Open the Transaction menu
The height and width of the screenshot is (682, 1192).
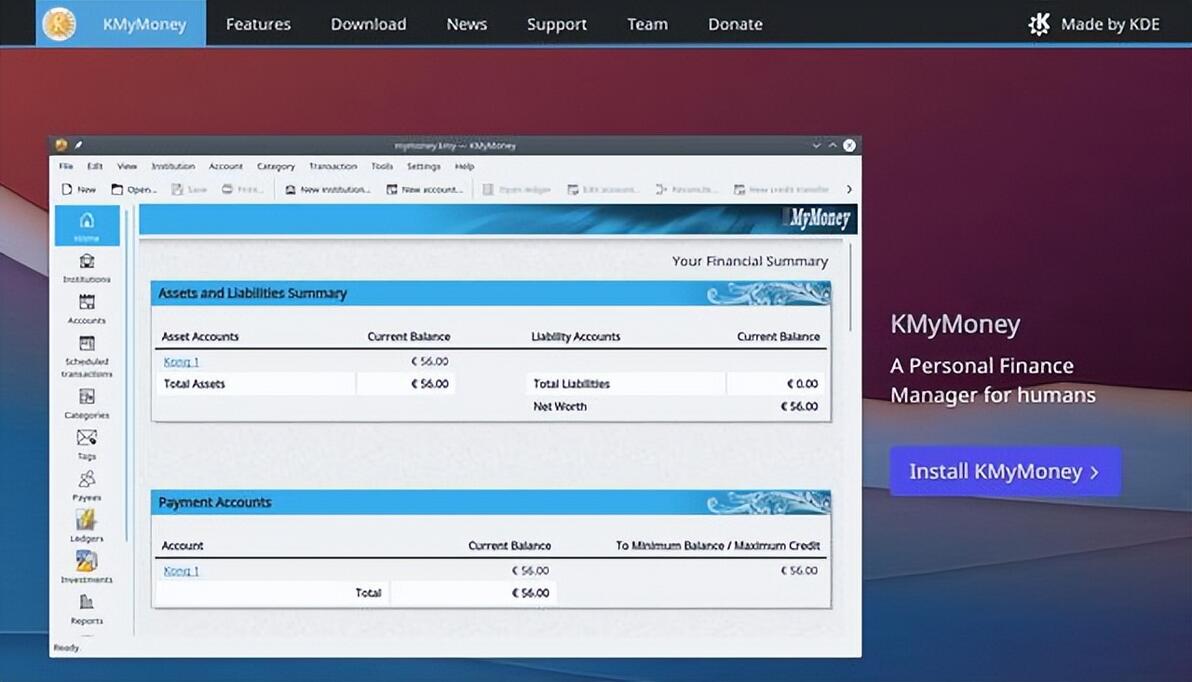pos(333,166)
